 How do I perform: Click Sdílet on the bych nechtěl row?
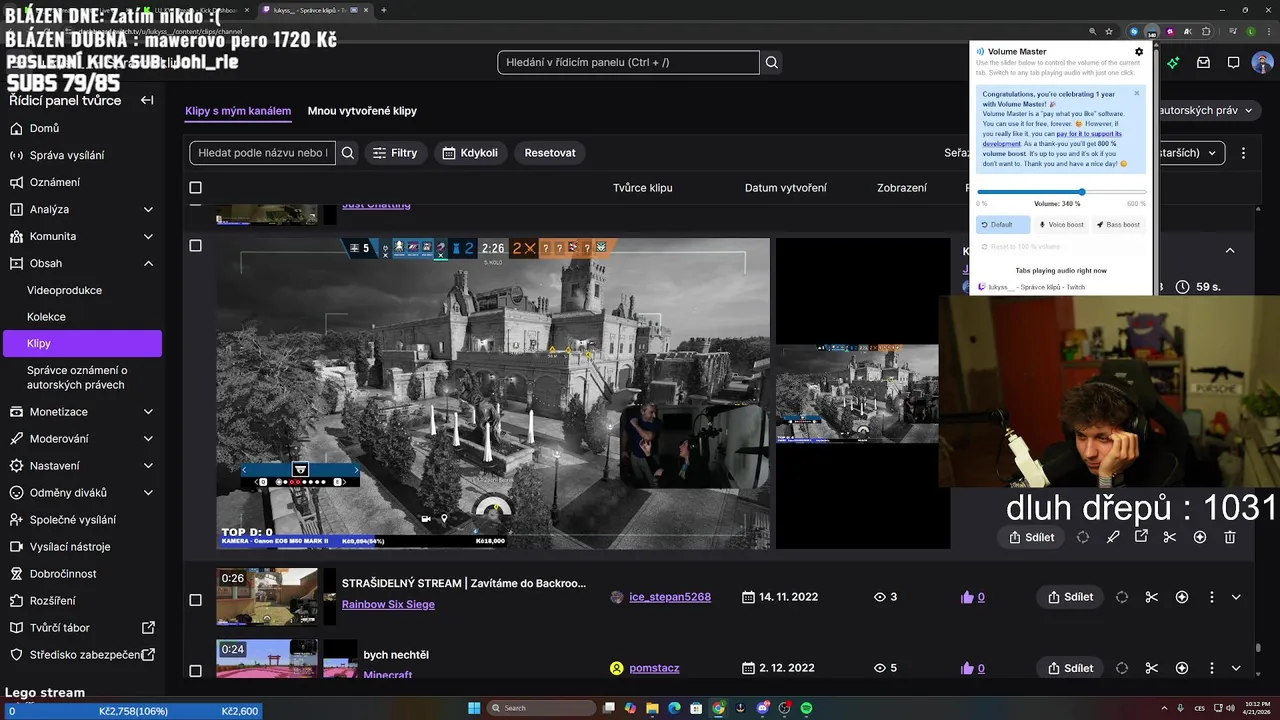[1070, 668]
